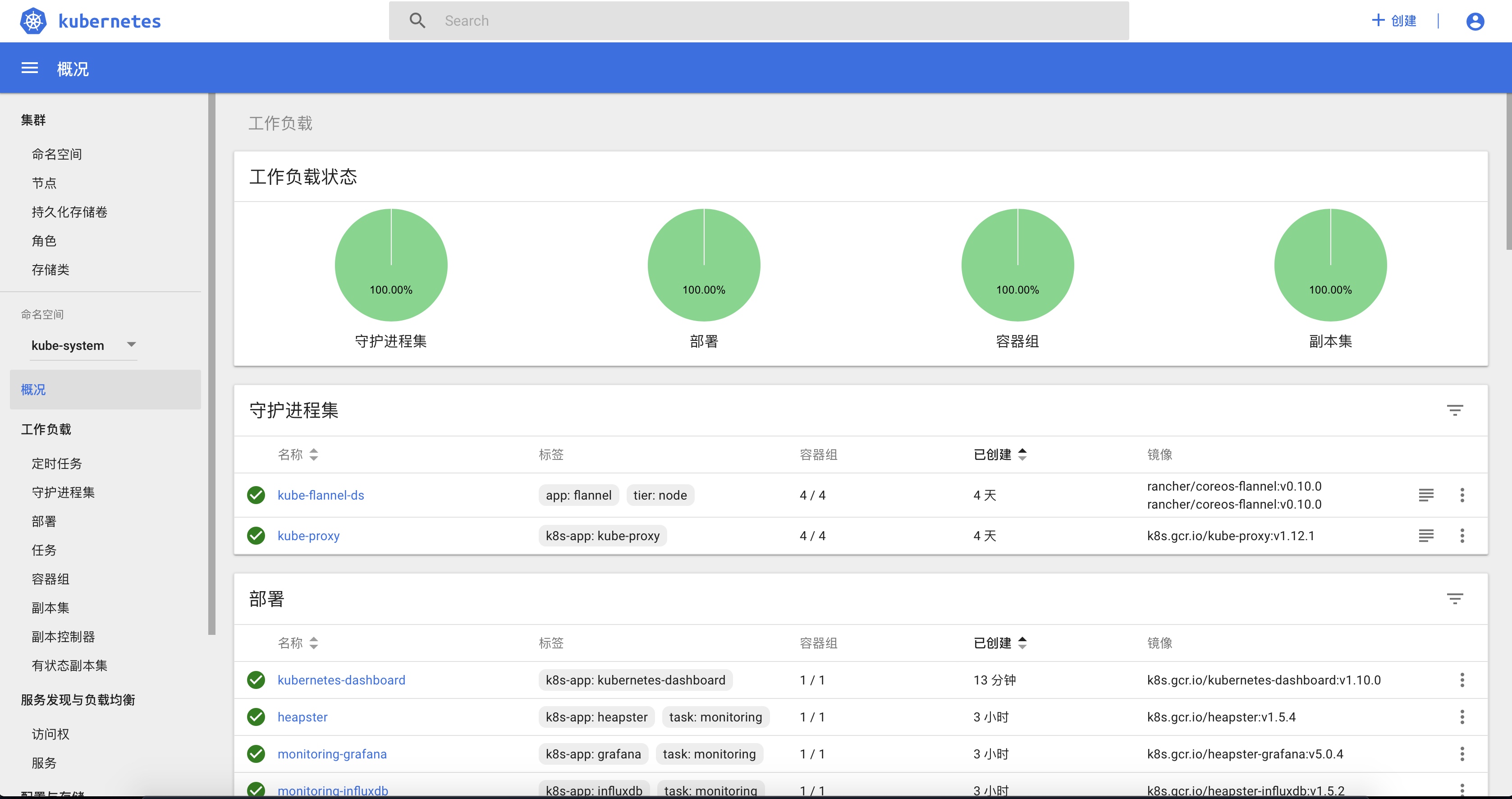View logs icon for kube-proxy
Image resolution: width=1512 pixels, height=799 pixels.
[1426, 535]
